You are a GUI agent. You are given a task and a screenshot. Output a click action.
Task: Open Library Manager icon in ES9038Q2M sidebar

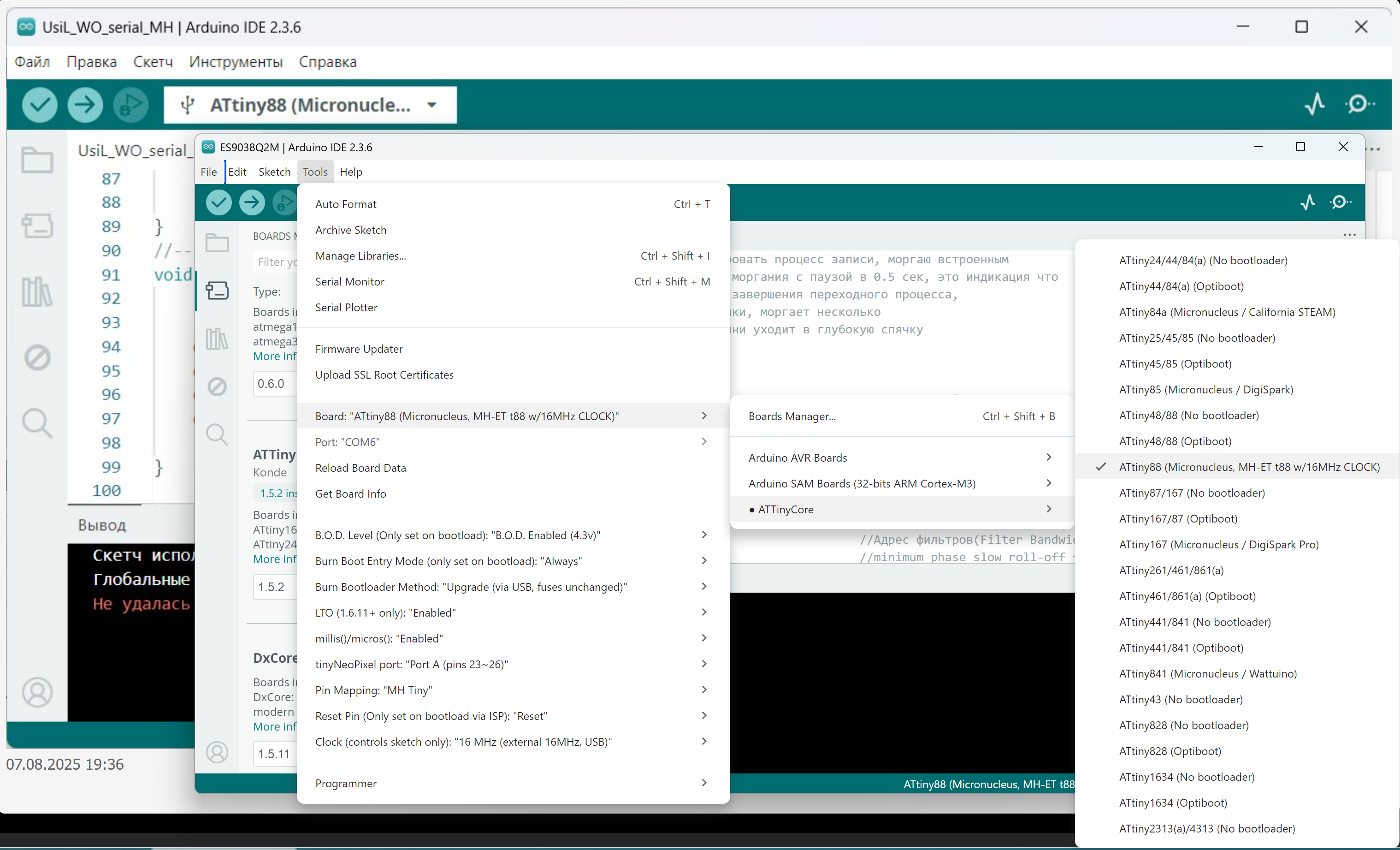(x=217, y=339)
